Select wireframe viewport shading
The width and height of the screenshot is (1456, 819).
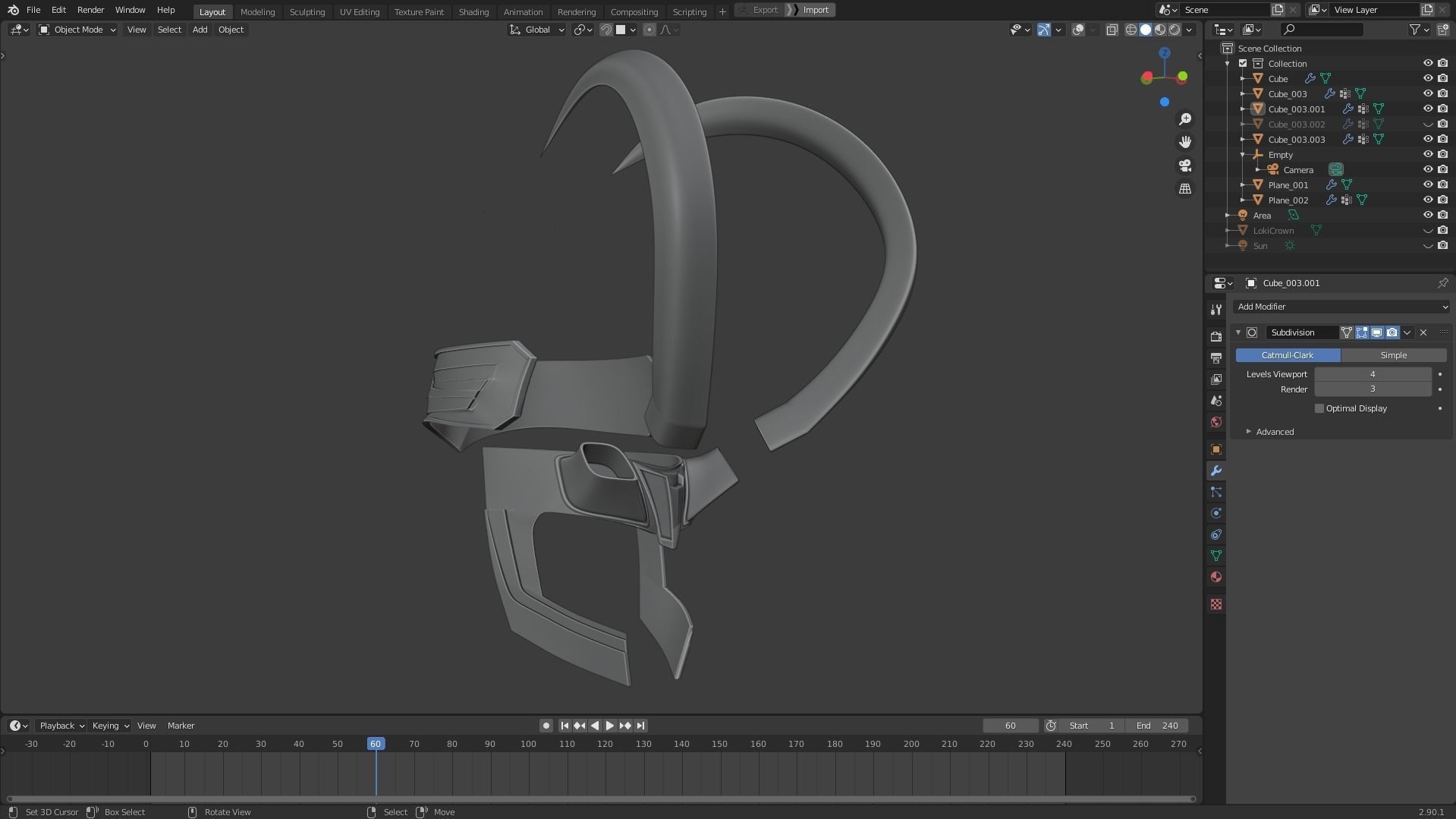click(1131, 30)
